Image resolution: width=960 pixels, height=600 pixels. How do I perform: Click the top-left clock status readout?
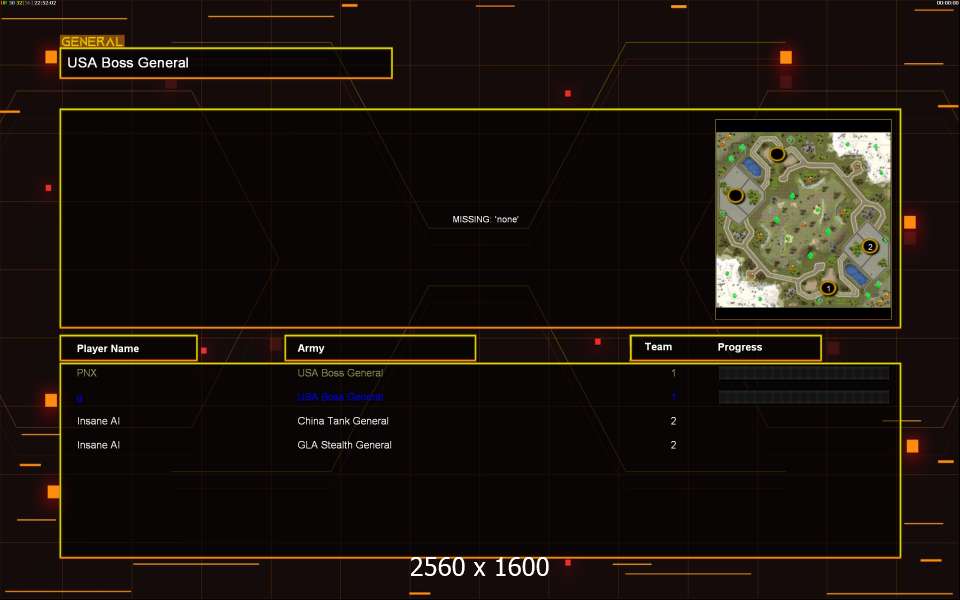29,3
